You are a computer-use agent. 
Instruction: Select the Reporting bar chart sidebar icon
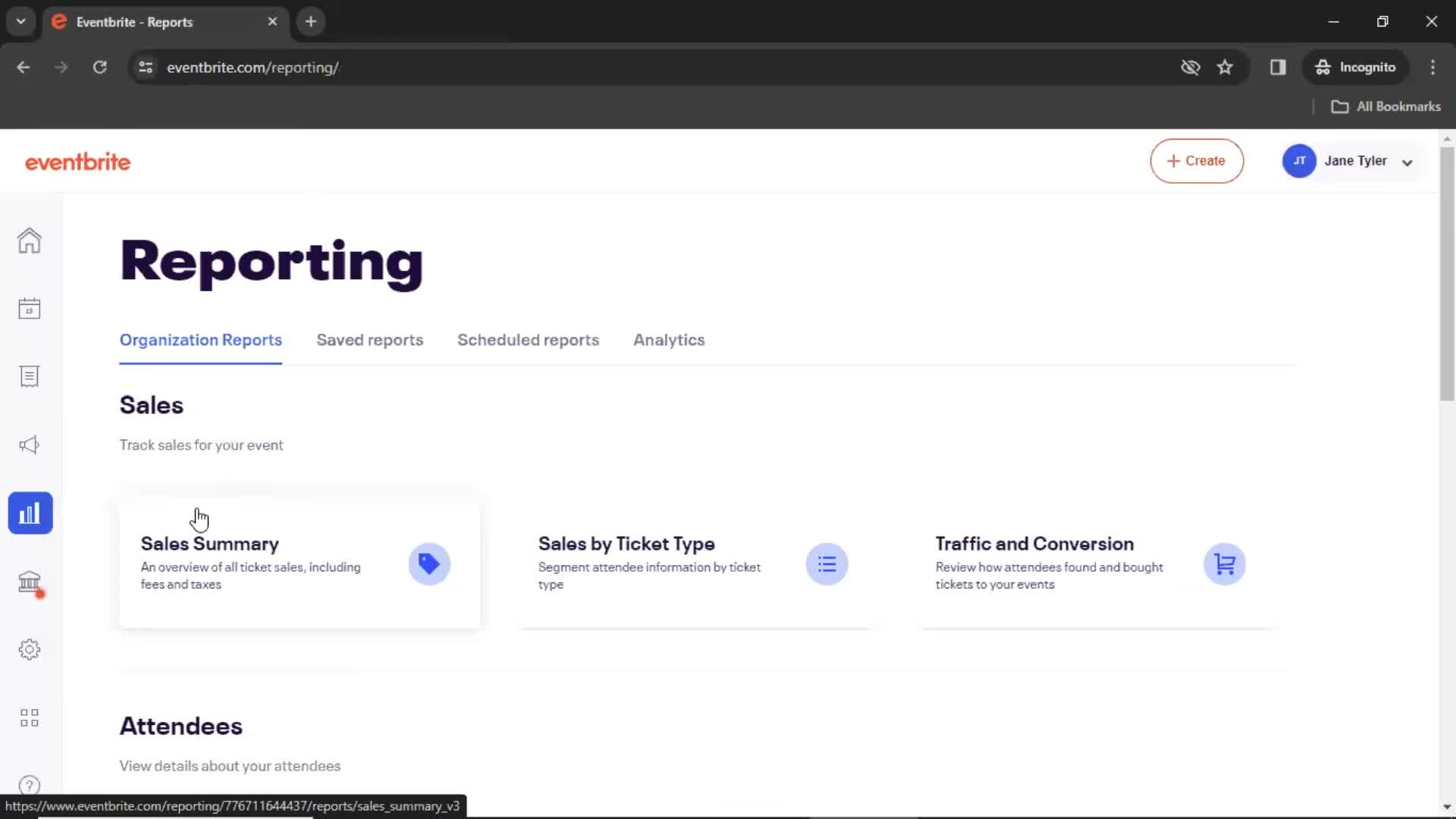30,513
